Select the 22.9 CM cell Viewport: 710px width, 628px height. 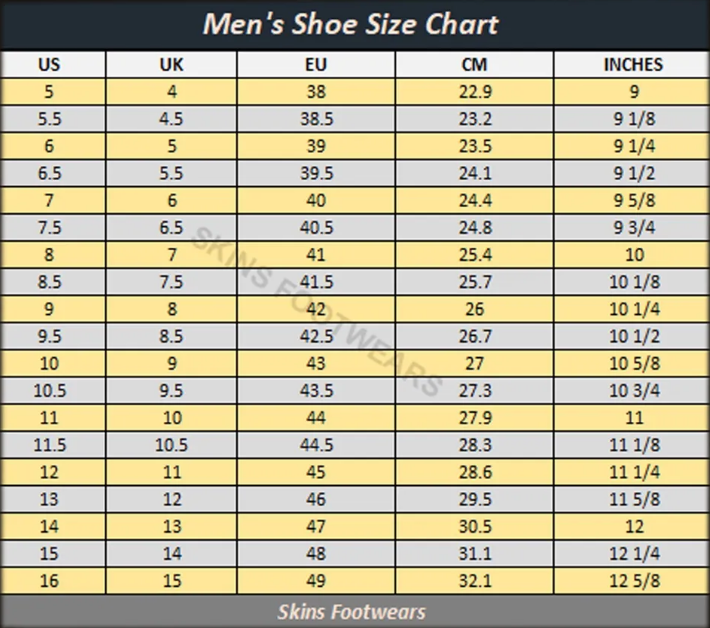click(474, 91)
